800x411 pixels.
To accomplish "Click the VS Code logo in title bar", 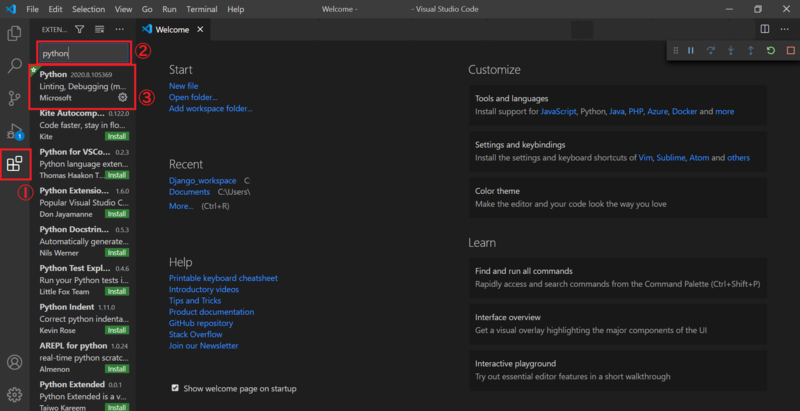I will 11,9.
